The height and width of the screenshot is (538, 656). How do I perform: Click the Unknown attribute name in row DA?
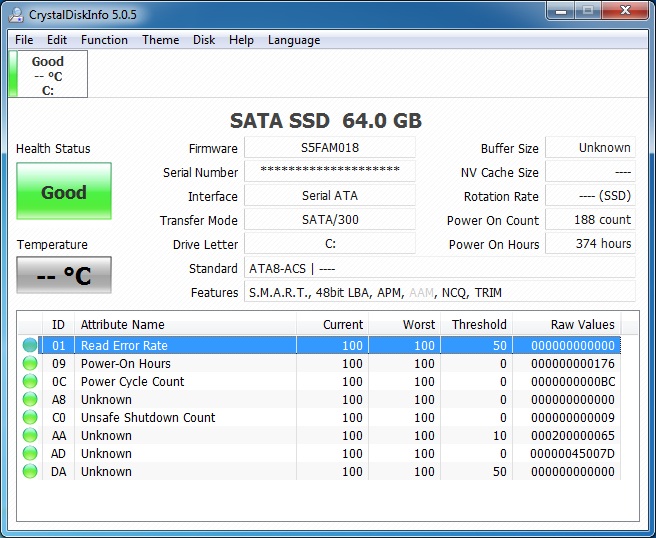coord(106,471)
